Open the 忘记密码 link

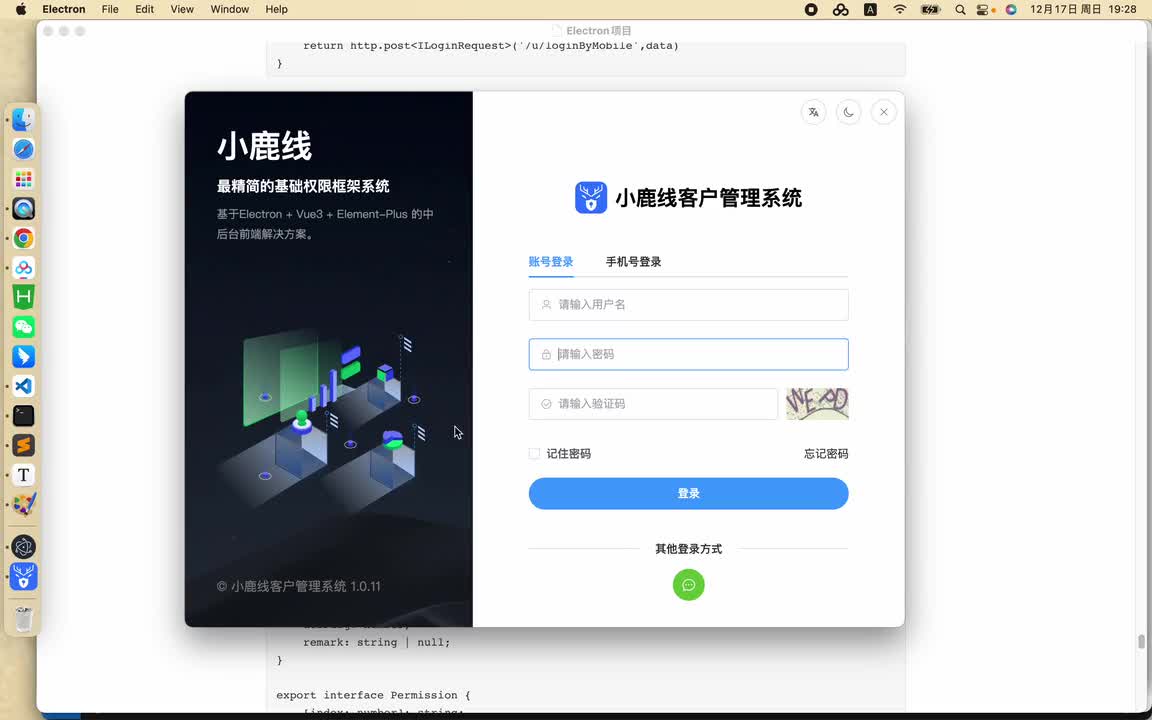(826, 453)
